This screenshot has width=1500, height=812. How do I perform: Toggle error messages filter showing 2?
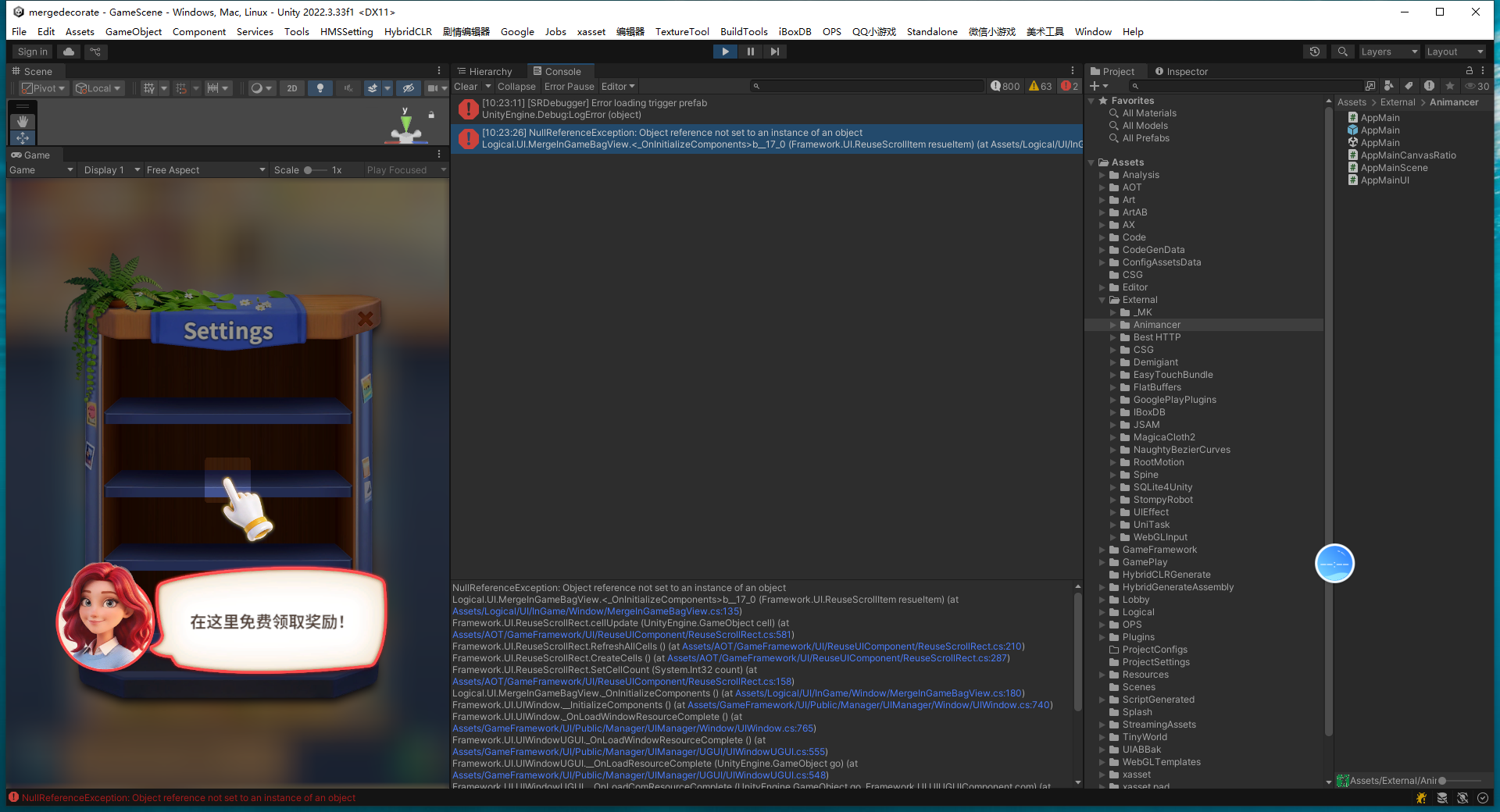(1069, 86)
